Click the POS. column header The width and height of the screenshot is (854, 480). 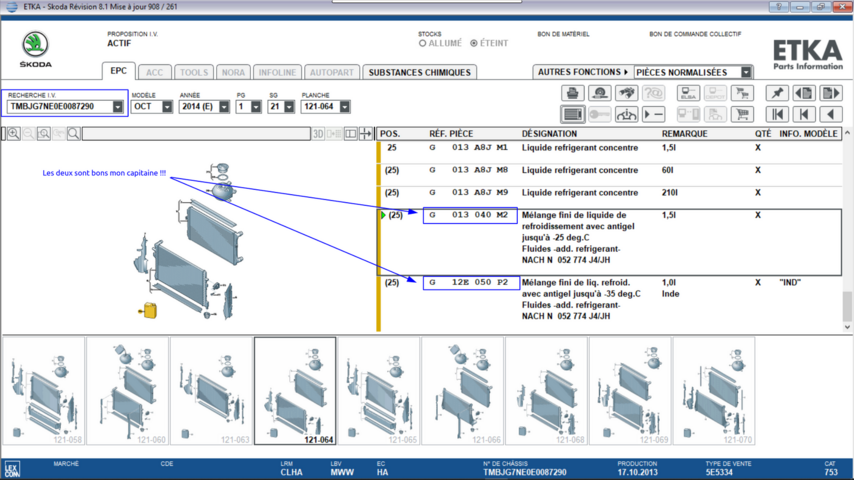click(x=389, y=133)
